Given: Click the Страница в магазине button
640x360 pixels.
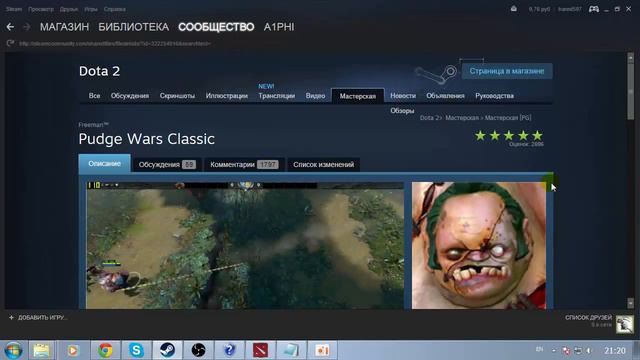Looking at the screenshot, I should 507,71.
